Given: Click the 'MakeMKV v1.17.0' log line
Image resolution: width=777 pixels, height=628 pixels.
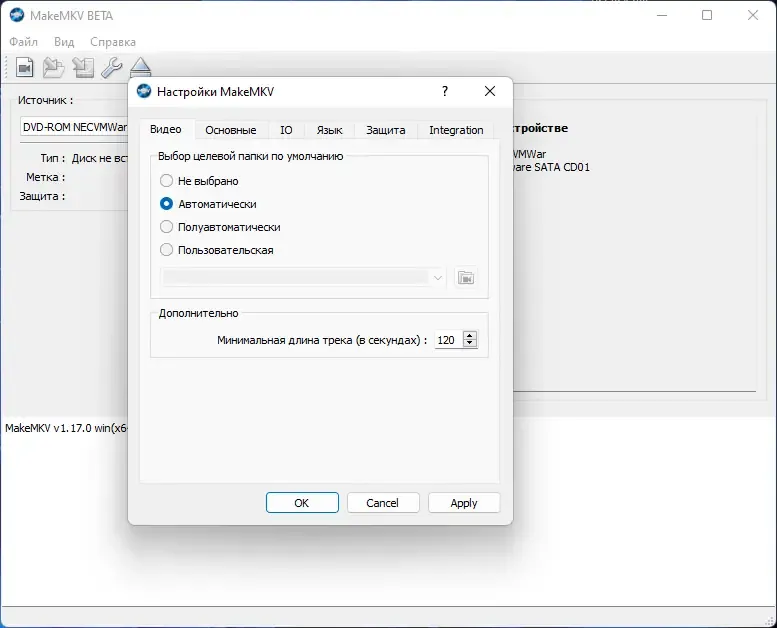Looking at the screenshot, I should click(x=66, y=428).
